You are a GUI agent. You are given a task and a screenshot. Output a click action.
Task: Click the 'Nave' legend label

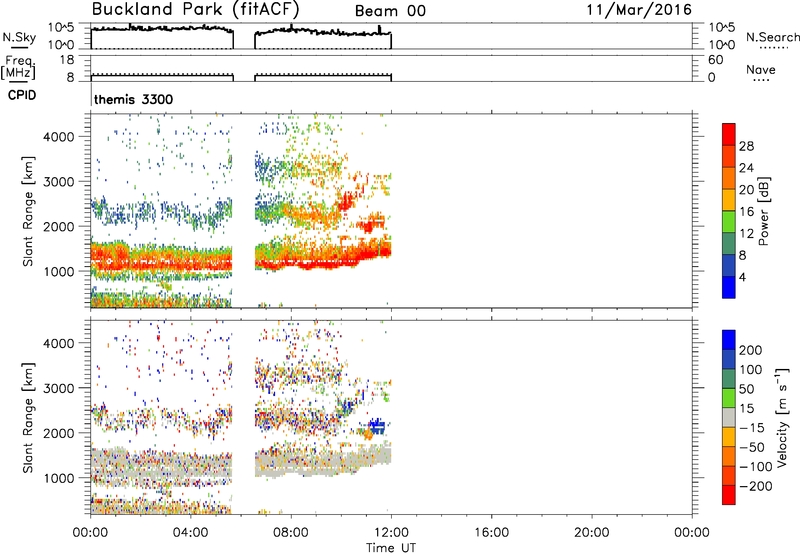pos(761,69)
